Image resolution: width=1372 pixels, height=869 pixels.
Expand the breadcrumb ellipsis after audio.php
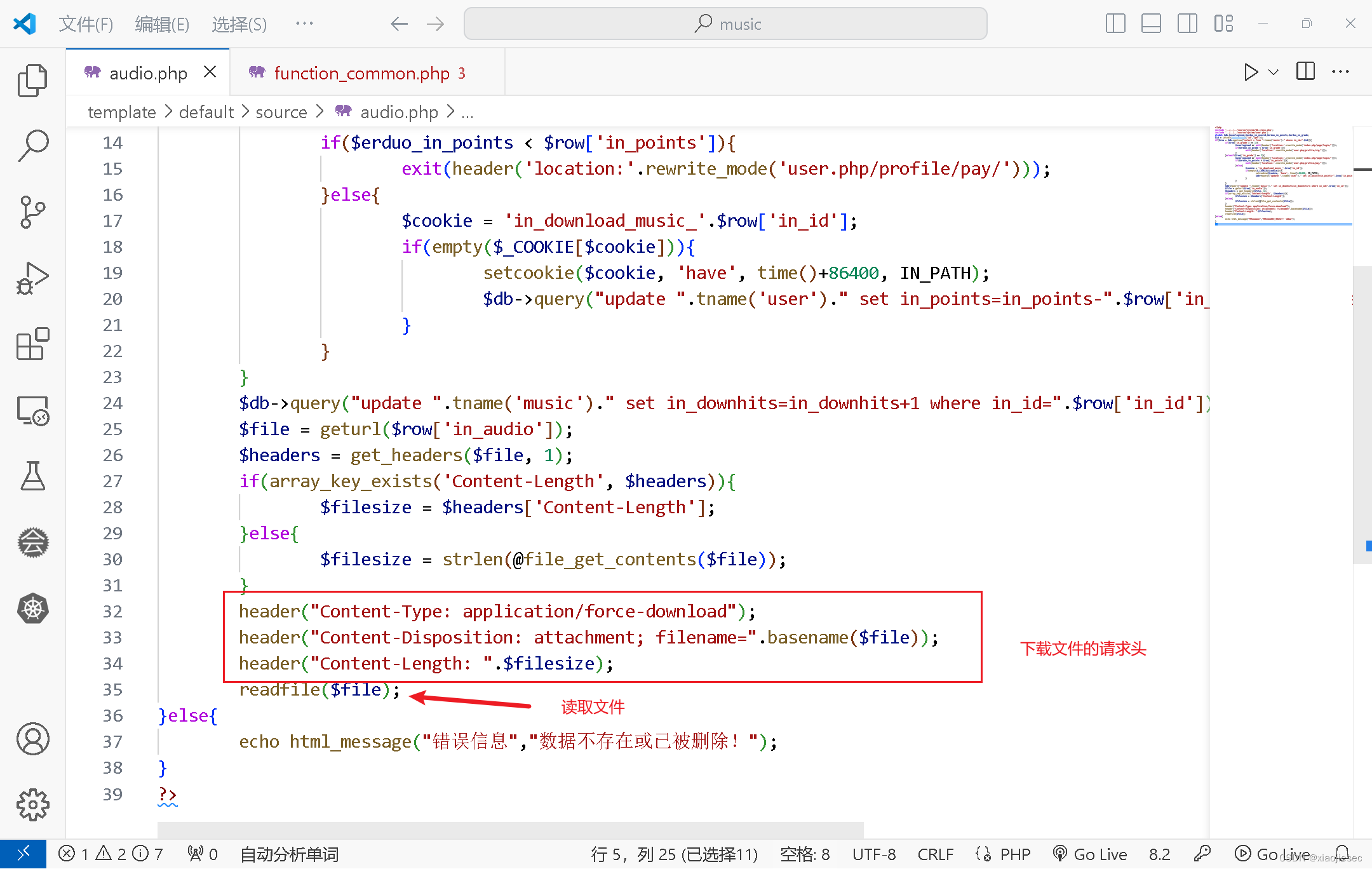(x=467, y=112)
